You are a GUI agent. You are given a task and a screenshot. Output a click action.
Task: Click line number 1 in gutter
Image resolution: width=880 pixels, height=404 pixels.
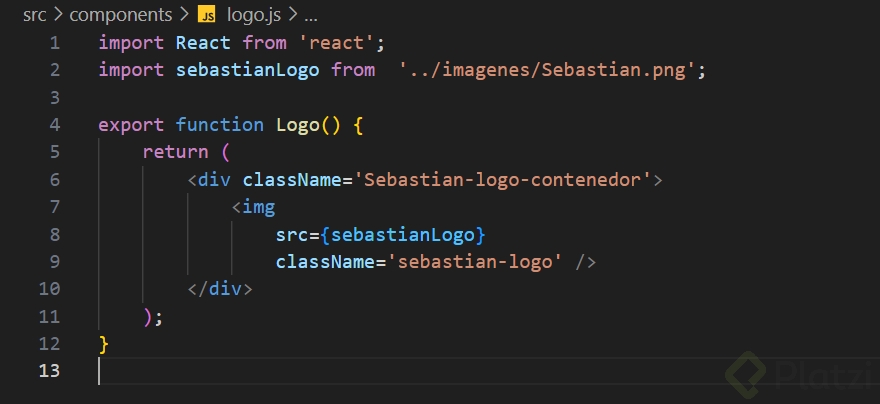(x=54, y=43)
